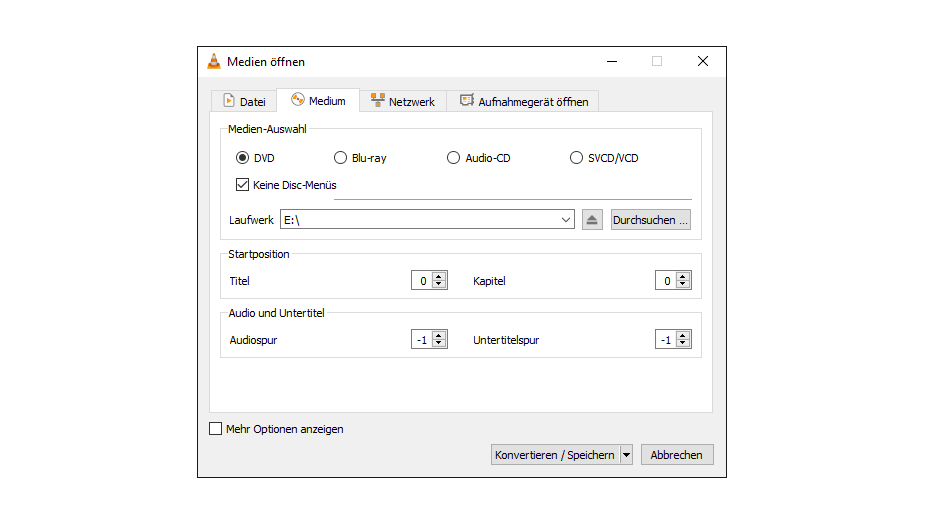Choose the Blu-ray disc option
Viewport: 926px width, 520px height.
[x=341, y=158]
